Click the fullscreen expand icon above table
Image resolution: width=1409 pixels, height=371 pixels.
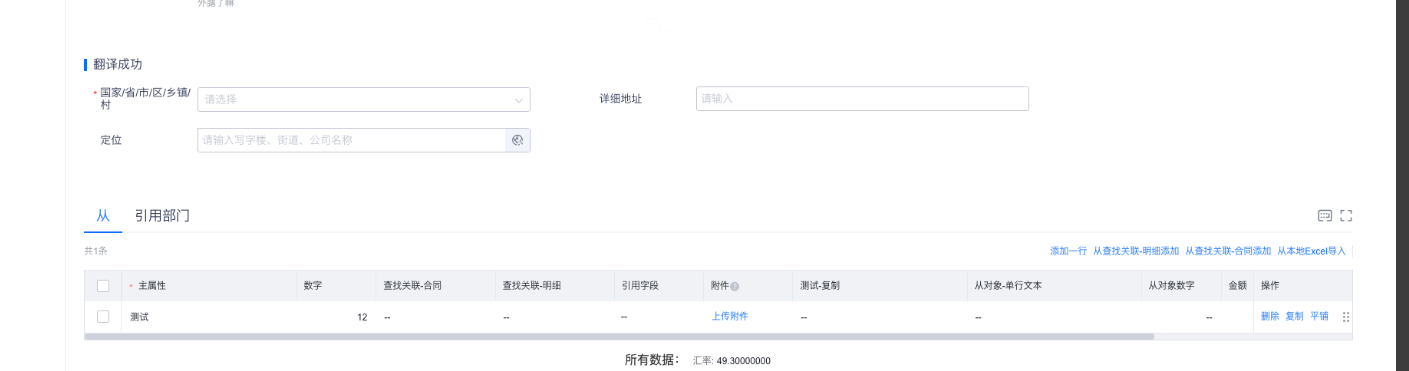tap(1346, 216)
